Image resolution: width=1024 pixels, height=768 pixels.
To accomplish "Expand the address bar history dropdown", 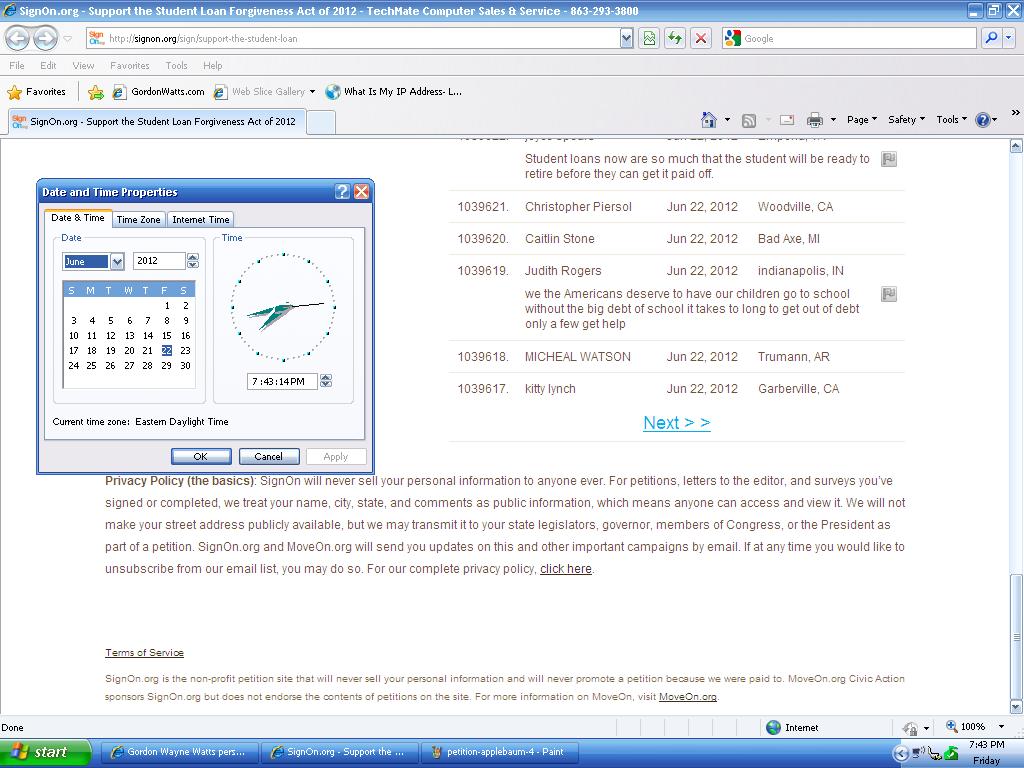I will coord(626,39).
